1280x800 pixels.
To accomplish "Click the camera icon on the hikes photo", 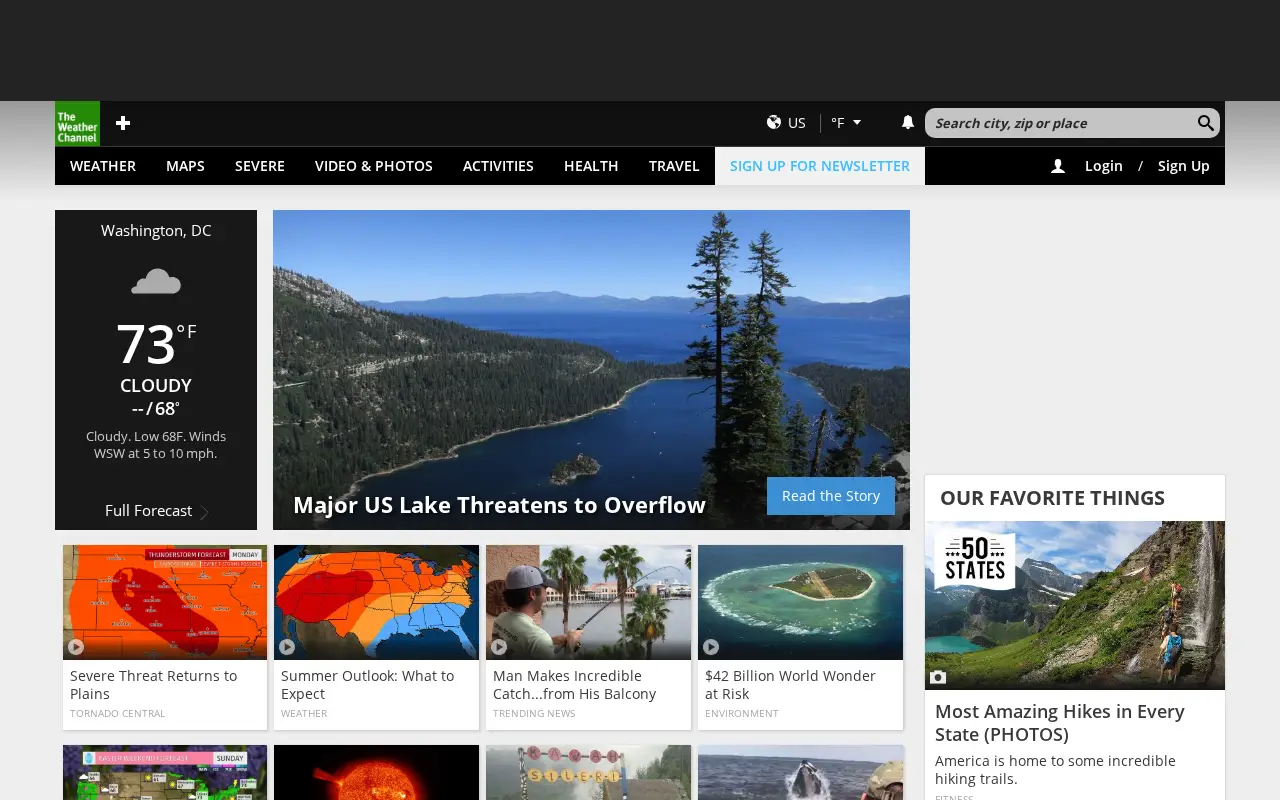I will click(938, 677).
